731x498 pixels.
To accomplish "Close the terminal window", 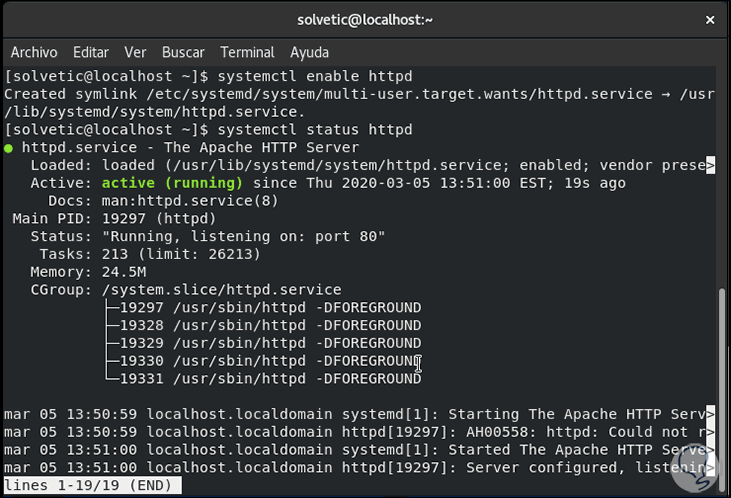I will (709, 19).
